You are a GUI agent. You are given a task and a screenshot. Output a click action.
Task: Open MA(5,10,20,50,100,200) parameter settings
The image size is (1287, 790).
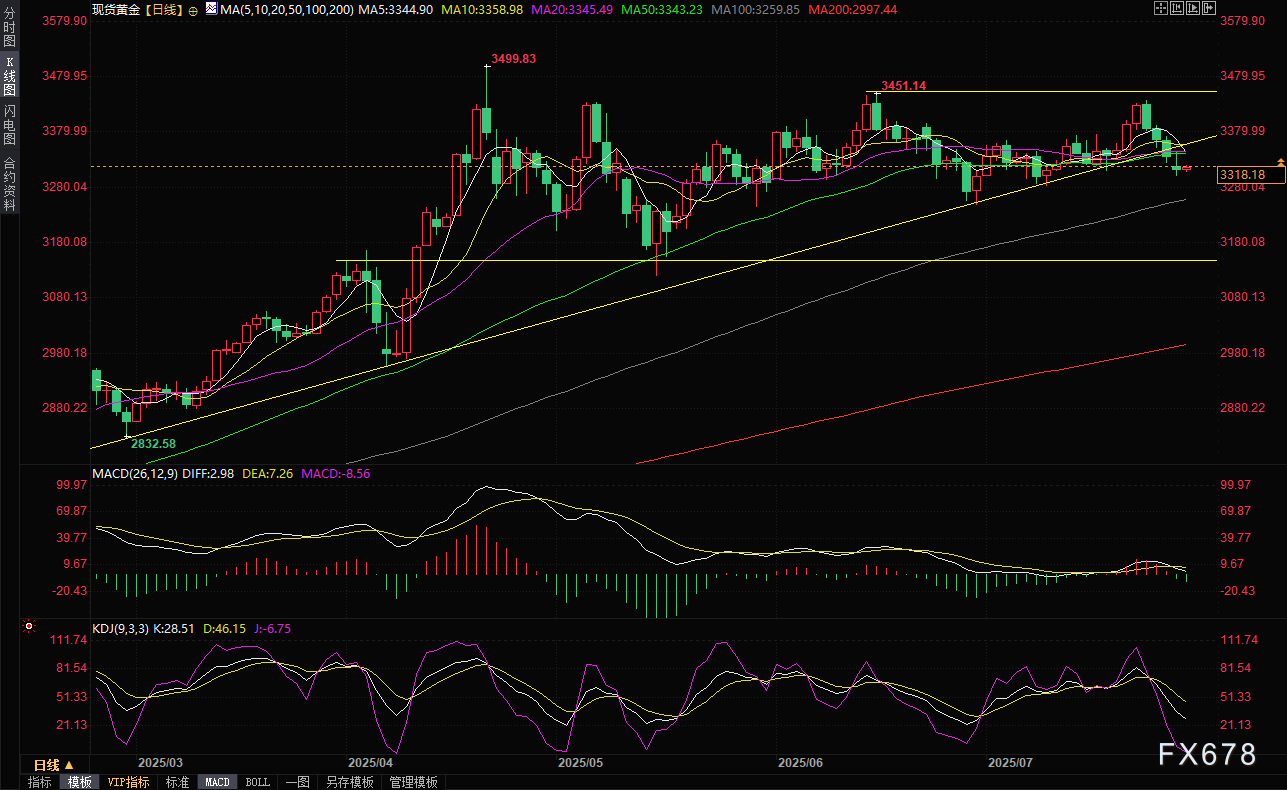(286, 9)
